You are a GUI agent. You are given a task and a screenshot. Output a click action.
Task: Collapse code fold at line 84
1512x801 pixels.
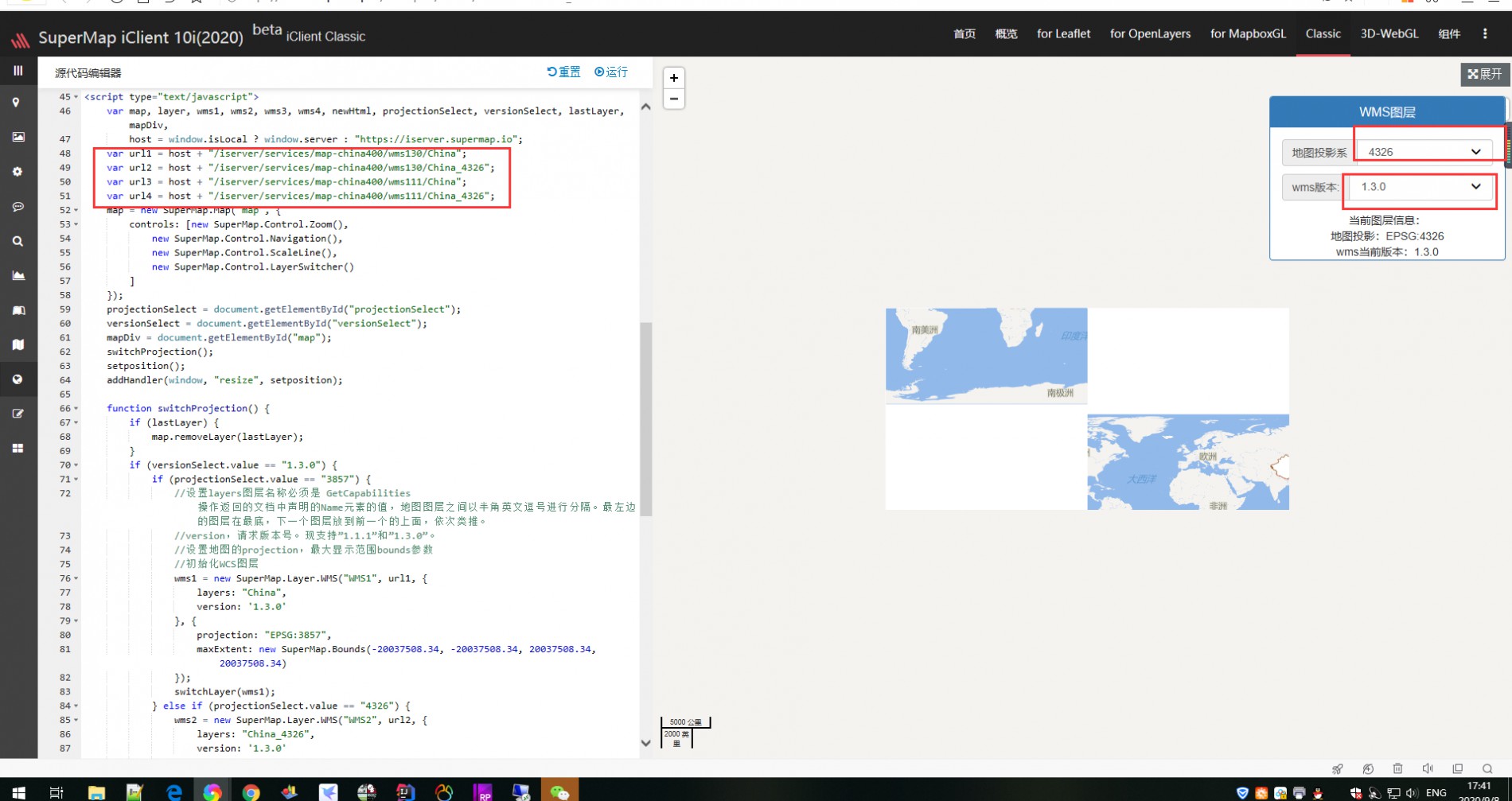[76, 706]
